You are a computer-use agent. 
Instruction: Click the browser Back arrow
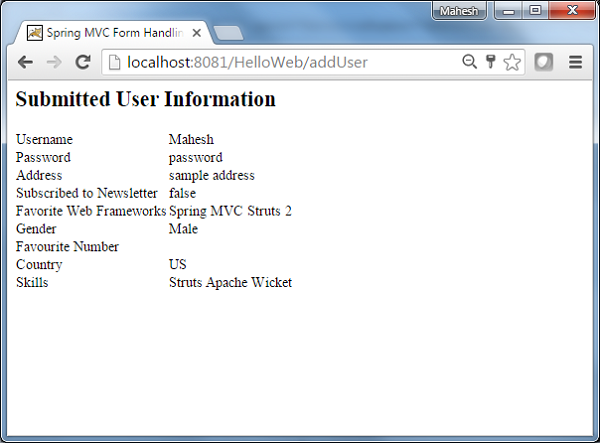pyautogui.click(x=25, y=62)
